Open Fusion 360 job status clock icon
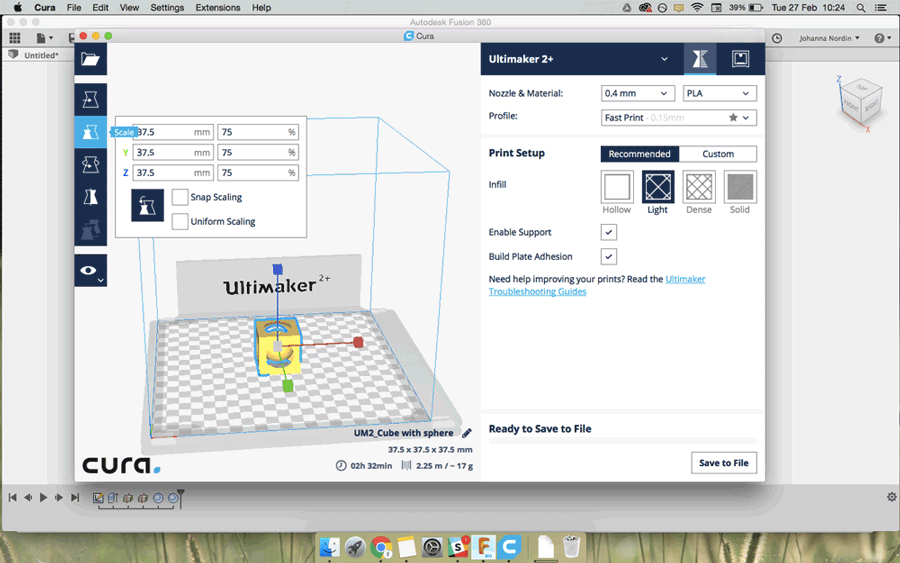The width and height of the screenshot is (900, 563). [x=777, y=38]
